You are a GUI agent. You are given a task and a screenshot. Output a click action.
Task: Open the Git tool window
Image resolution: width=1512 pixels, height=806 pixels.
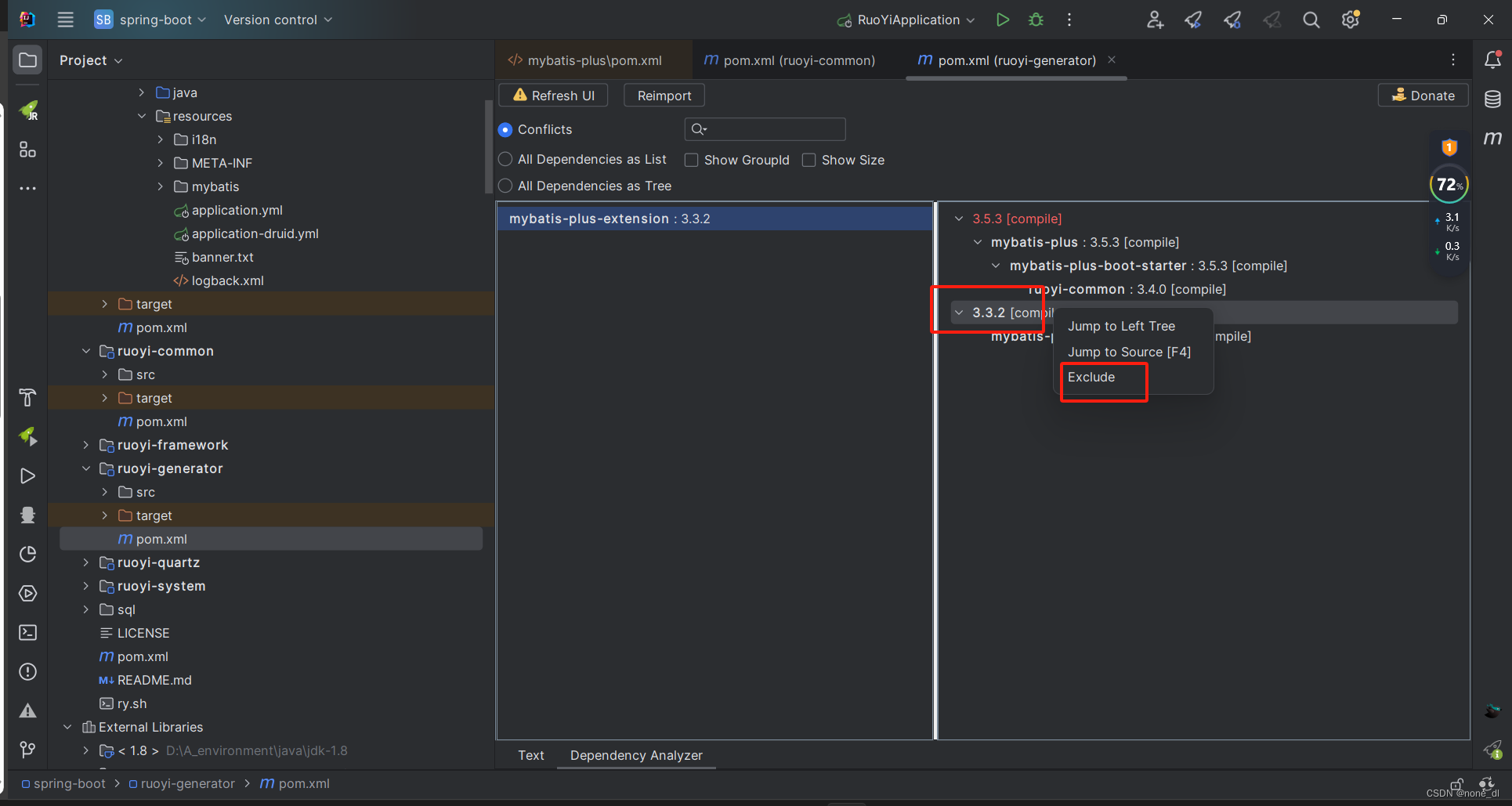27,750
